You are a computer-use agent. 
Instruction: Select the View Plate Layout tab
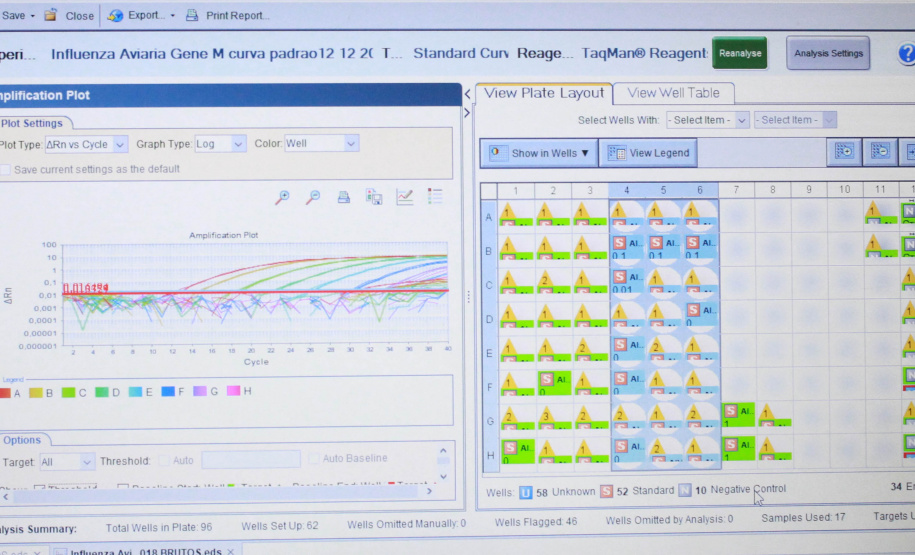coord(544,93)
